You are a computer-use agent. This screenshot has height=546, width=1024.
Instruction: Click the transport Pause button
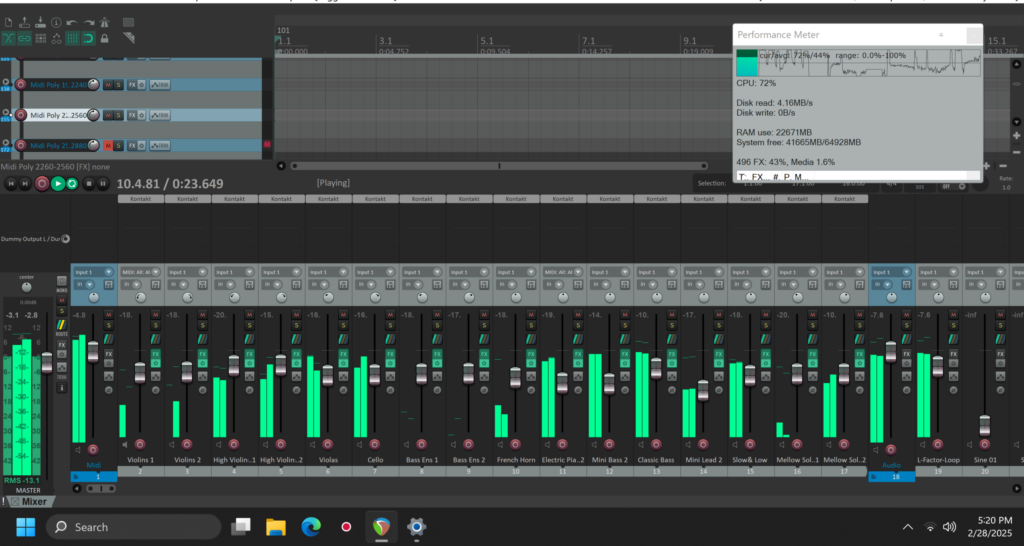103,184
